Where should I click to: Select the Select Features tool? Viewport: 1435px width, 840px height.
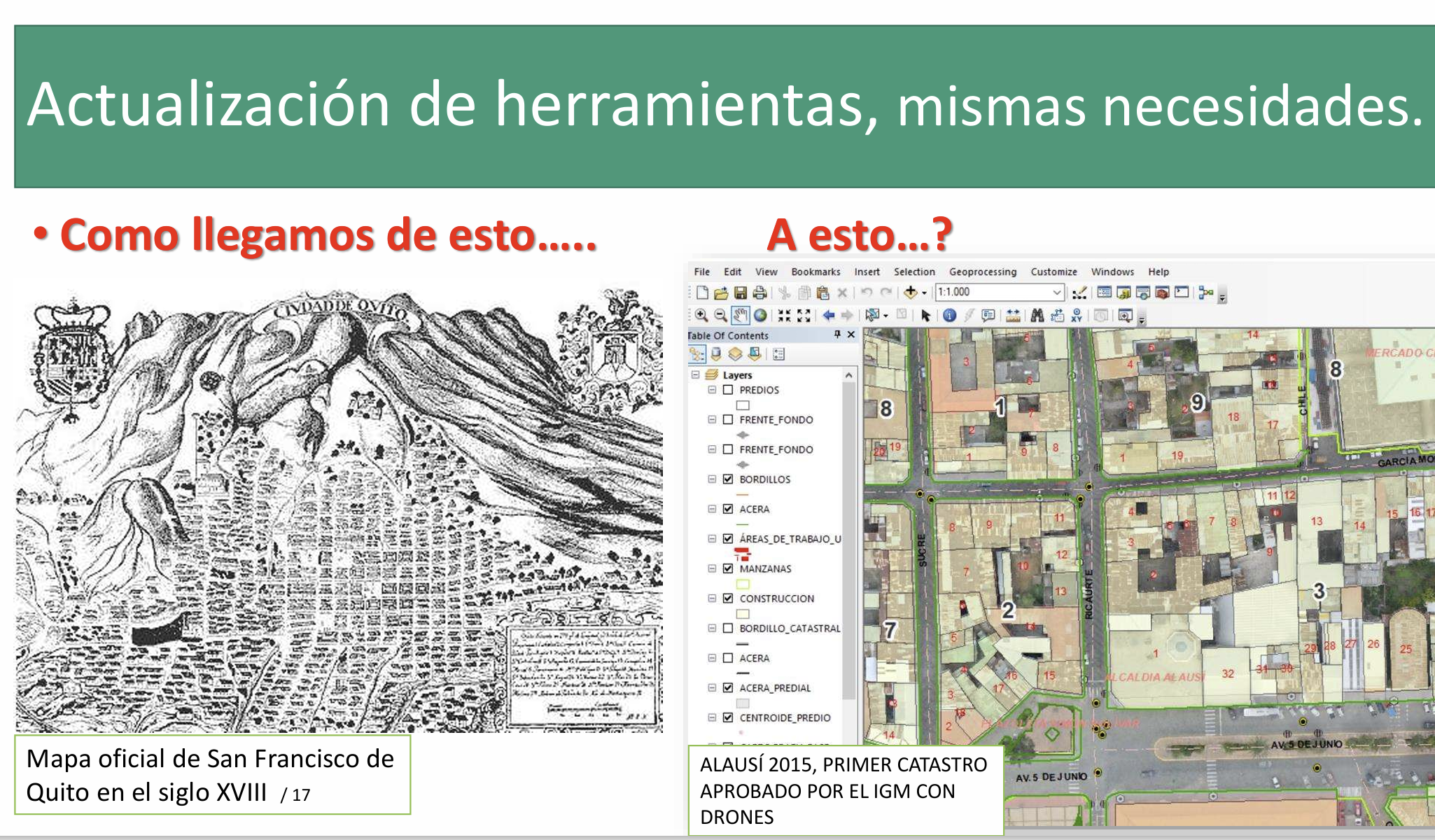872,316
